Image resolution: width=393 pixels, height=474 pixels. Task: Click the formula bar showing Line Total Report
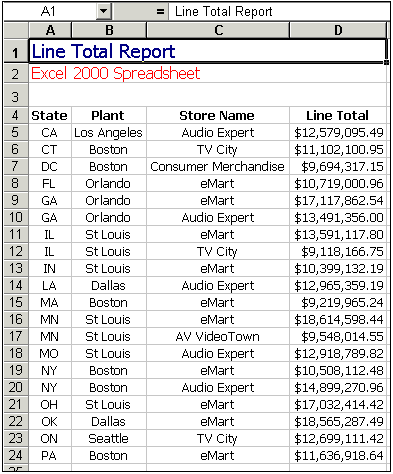tap(279, 12)
